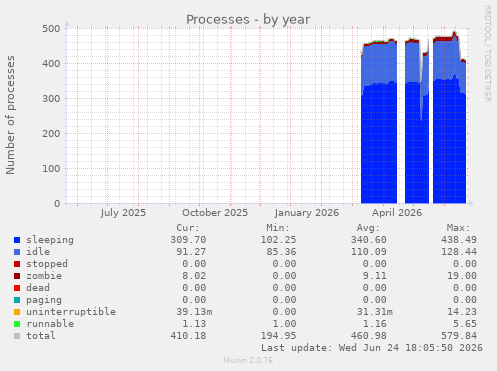Click the 'paging' legend label
The height and width of the screenshot is (371, 497).
point(44,300)
